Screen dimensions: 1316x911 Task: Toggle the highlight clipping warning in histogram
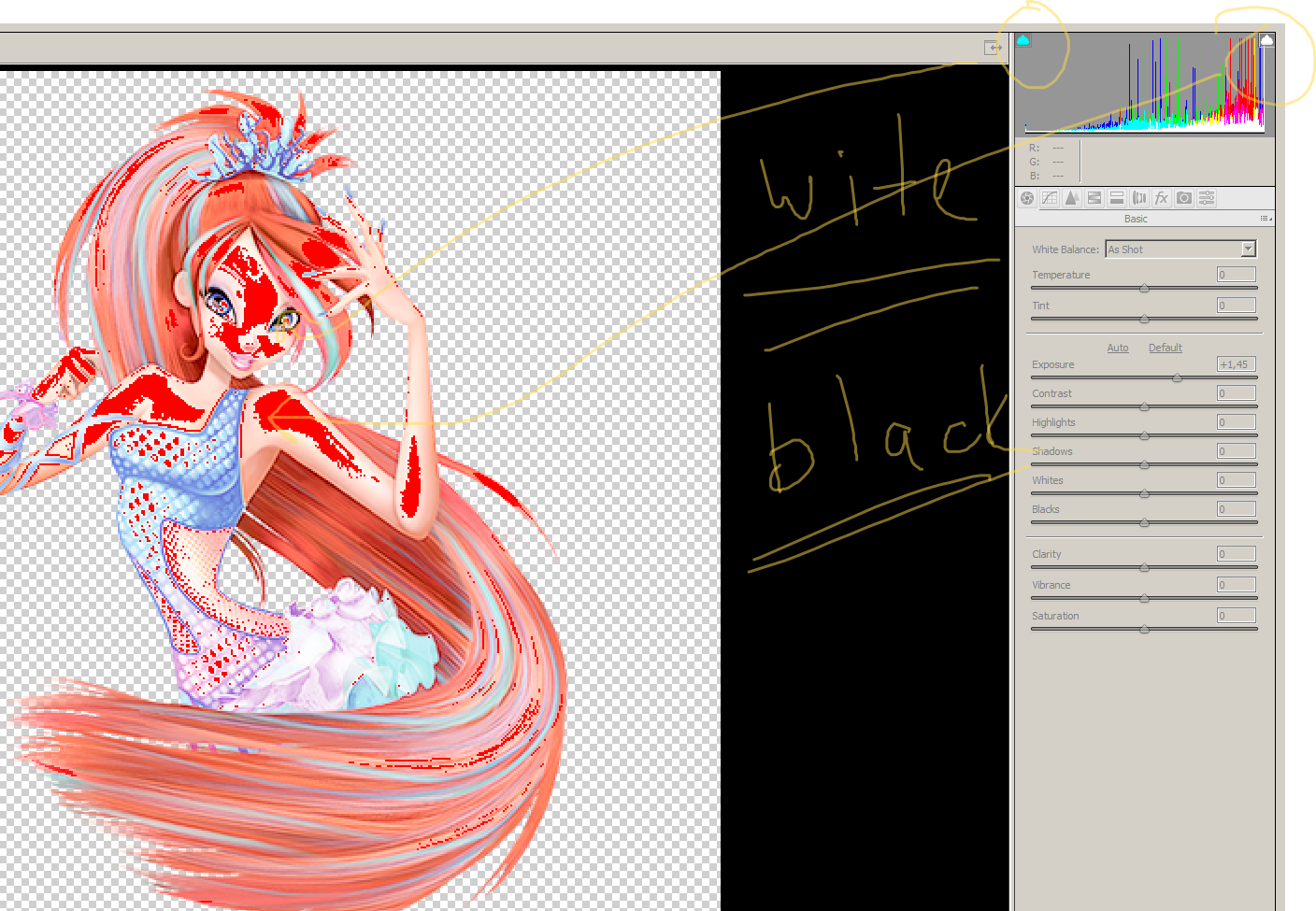tap(1266, 40)
